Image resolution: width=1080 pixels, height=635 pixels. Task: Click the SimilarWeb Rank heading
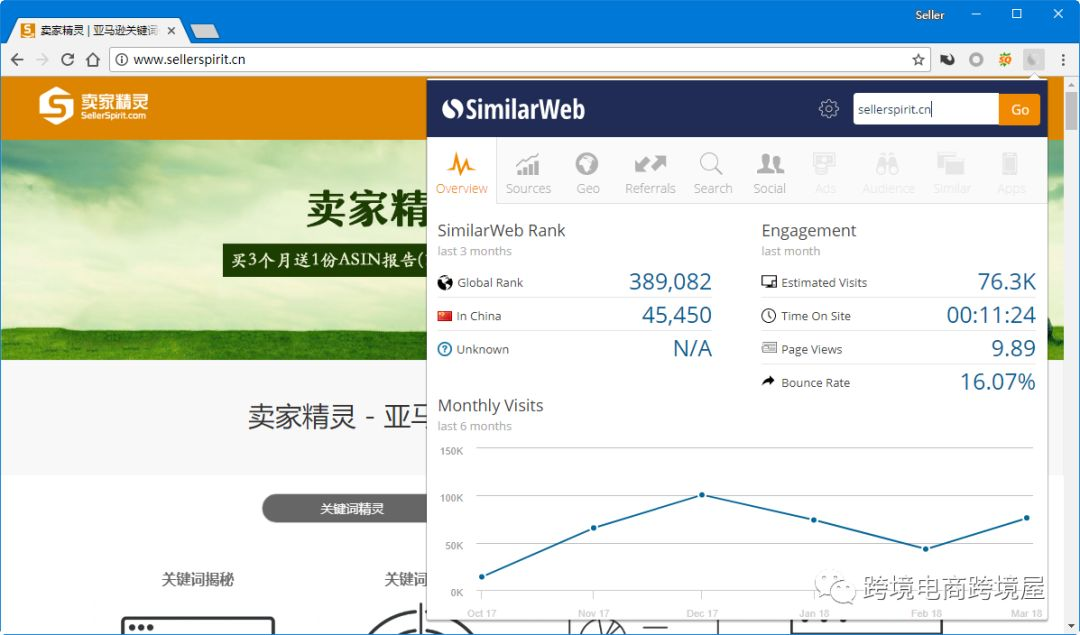pos(501,231)
